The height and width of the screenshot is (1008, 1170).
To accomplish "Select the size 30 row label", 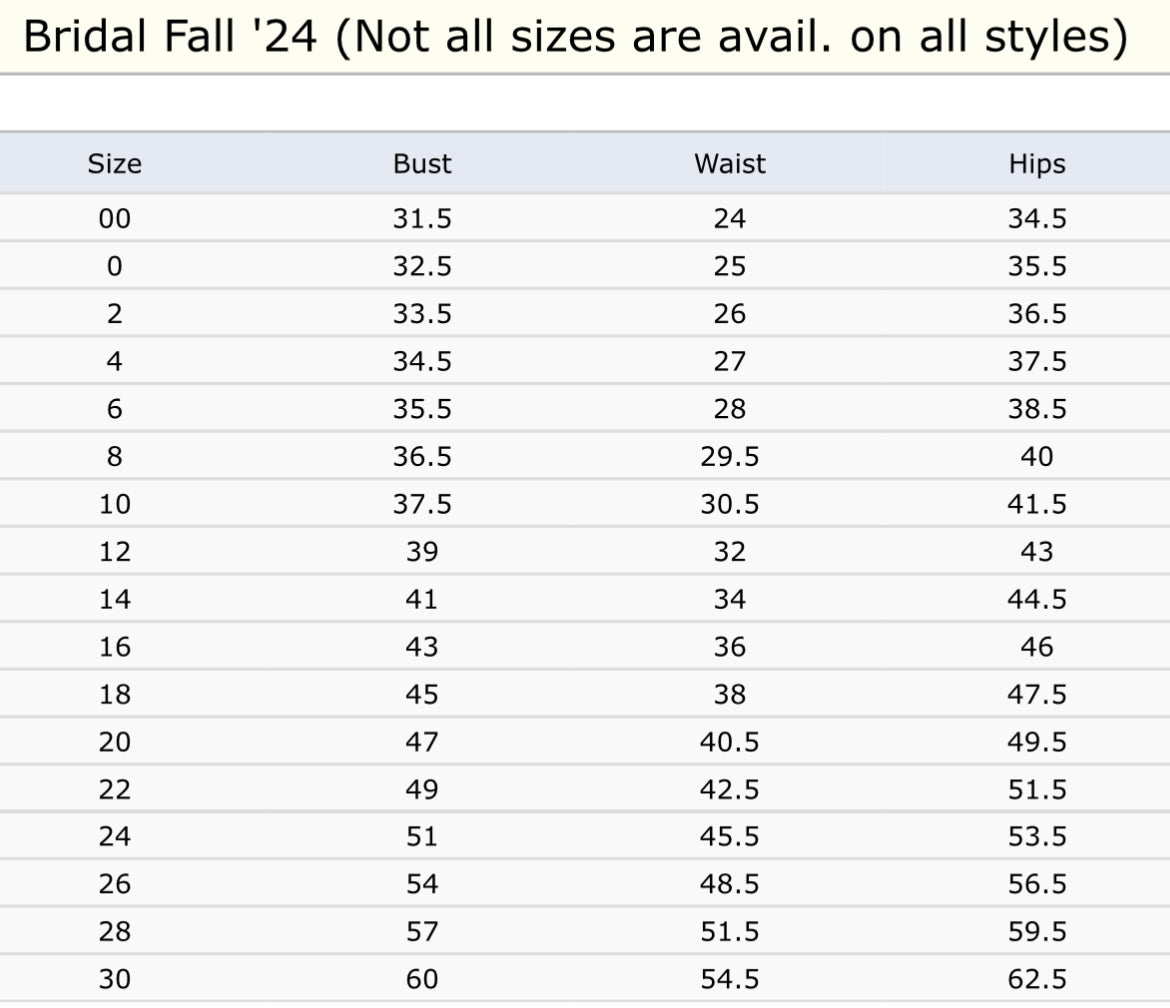I will pyautogui.click(x=114, y=979).
